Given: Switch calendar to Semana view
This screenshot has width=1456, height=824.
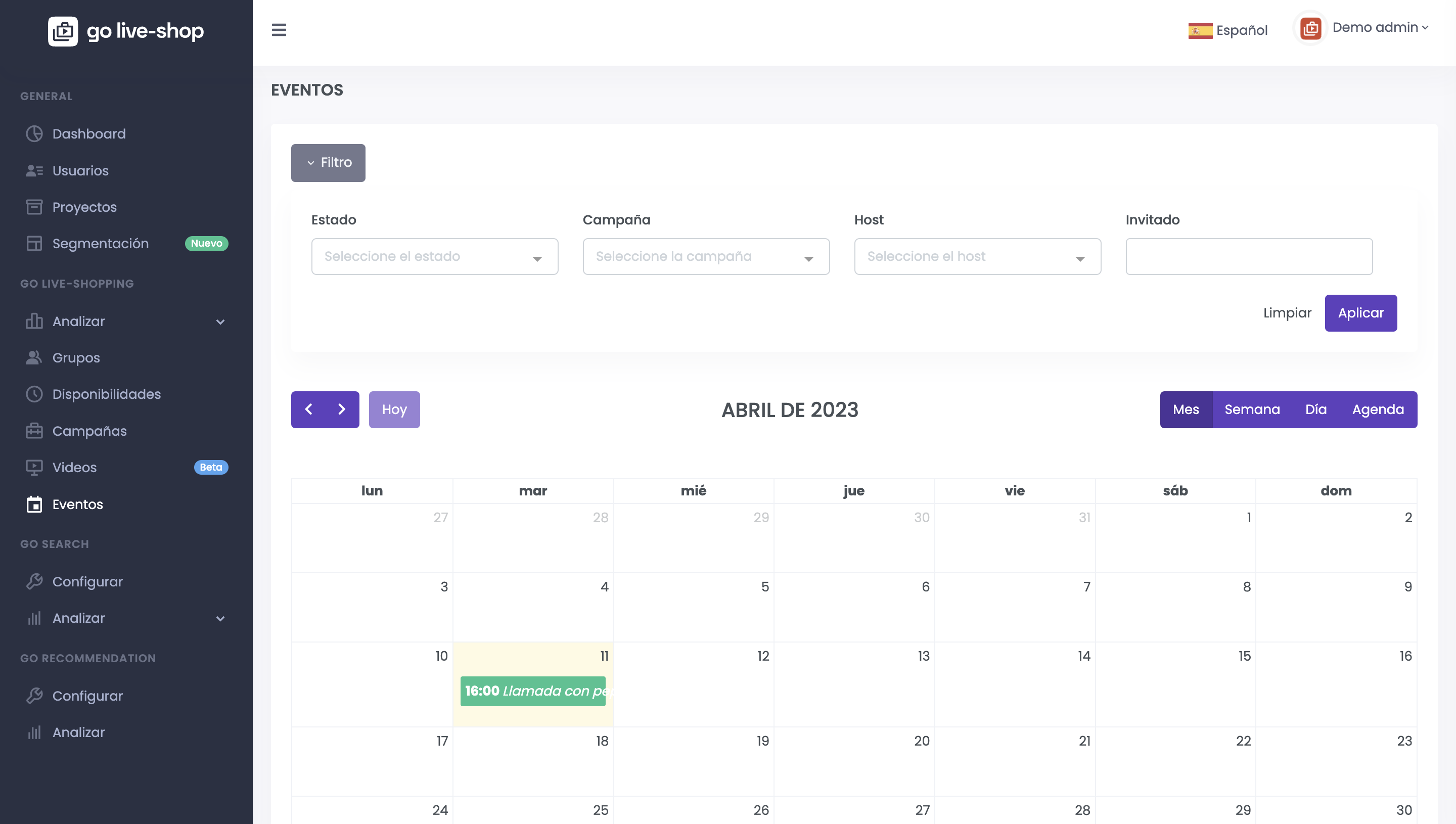Looking at the screenshot, I should coord(1252,409).
